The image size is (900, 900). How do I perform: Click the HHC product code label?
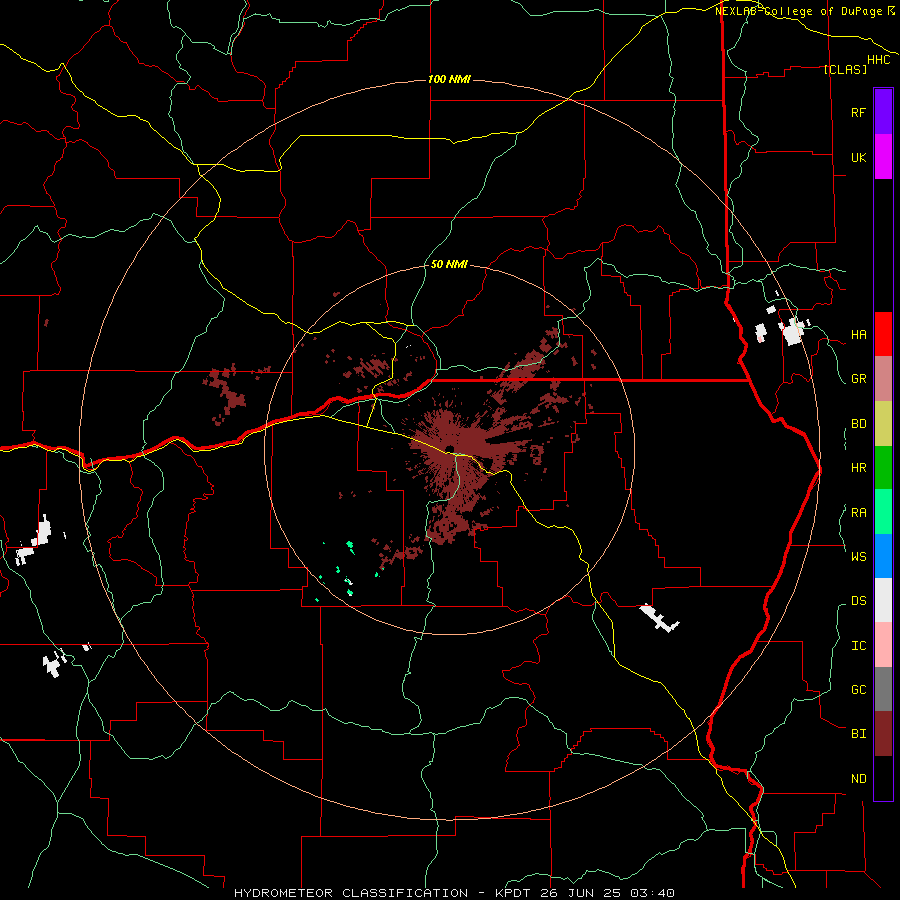pyautogui.click(x=879, y=60)
